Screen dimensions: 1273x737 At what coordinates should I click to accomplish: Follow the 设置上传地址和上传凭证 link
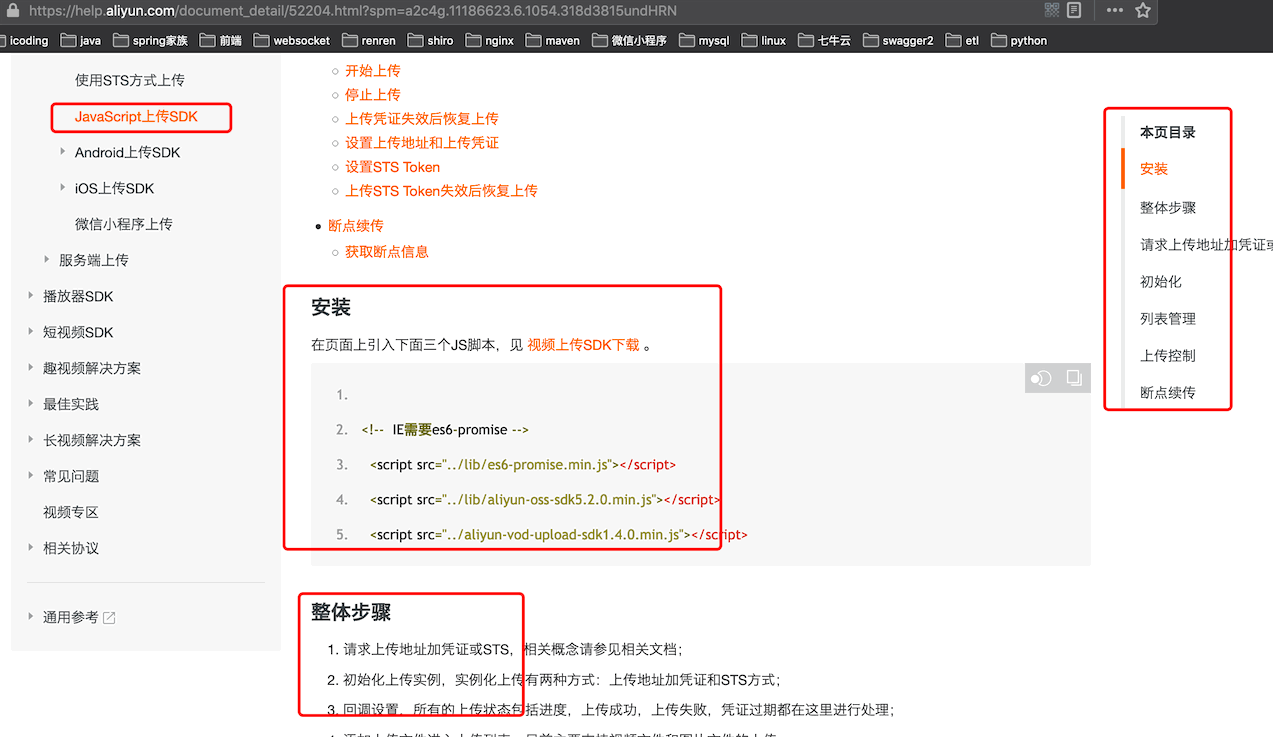point(422,143)
